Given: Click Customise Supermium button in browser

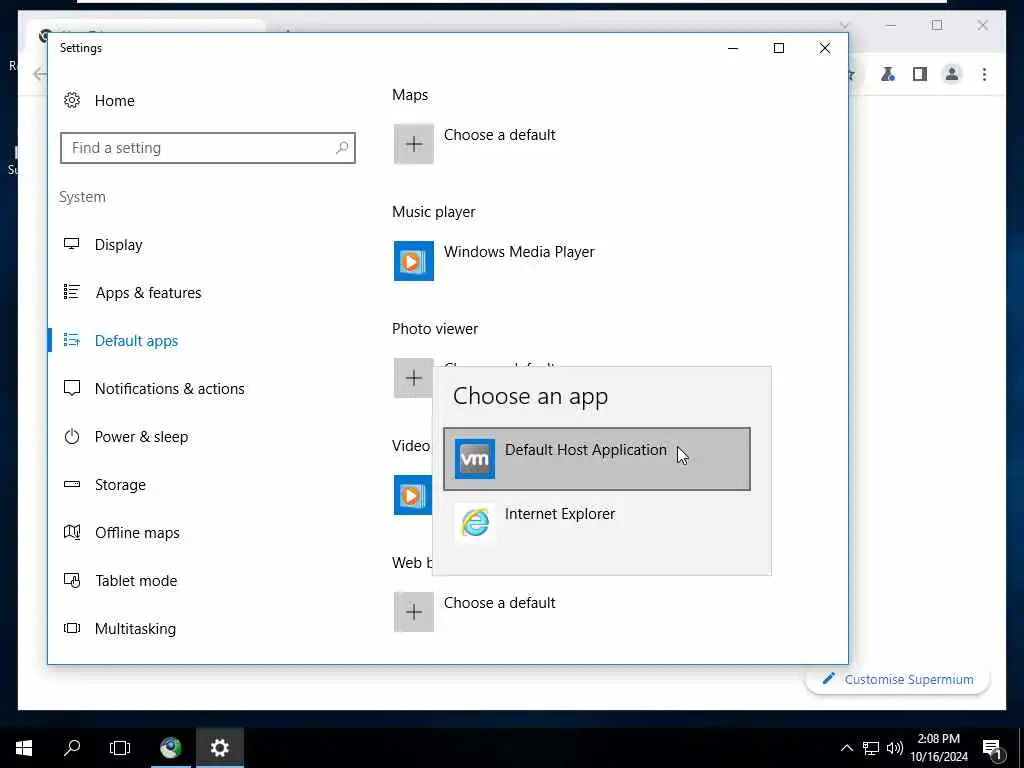Looking at the screenshot, I should tap(898, 680).
